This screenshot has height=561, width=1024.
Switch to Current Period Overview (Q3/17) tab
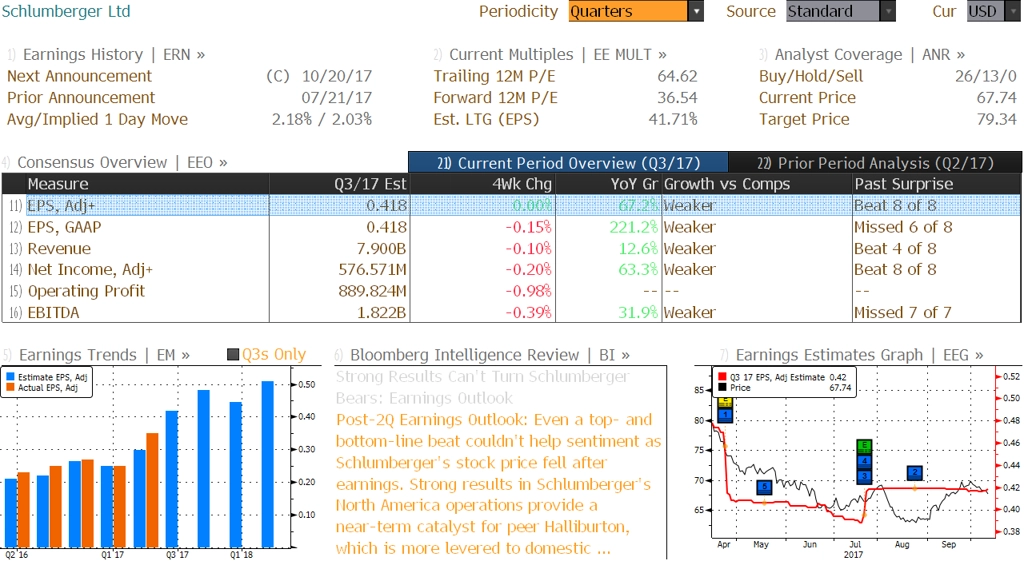[568, 163]
